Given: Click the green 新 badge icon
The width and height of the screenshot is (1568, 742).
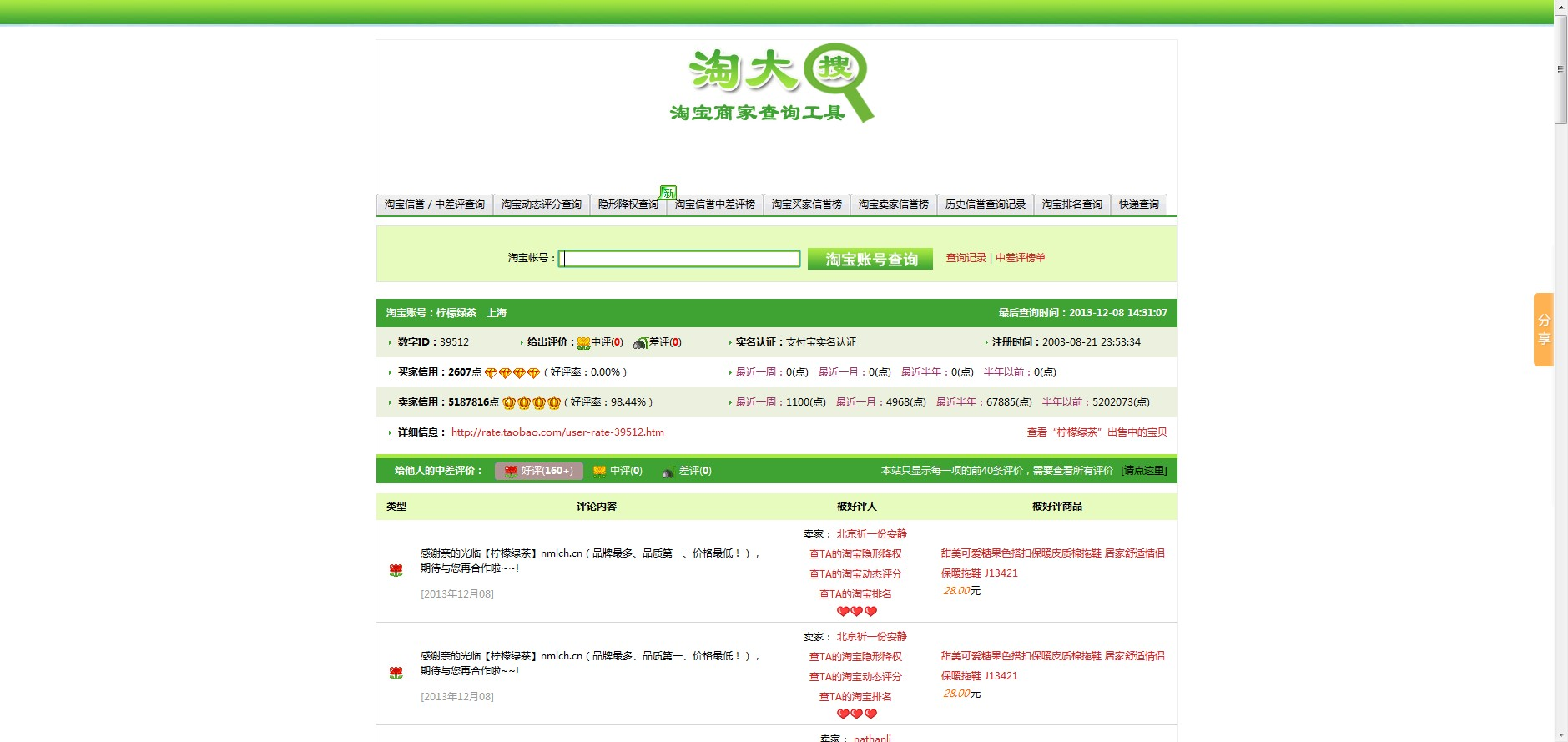Looking at the screenshot, I should (x=668, y=193).
